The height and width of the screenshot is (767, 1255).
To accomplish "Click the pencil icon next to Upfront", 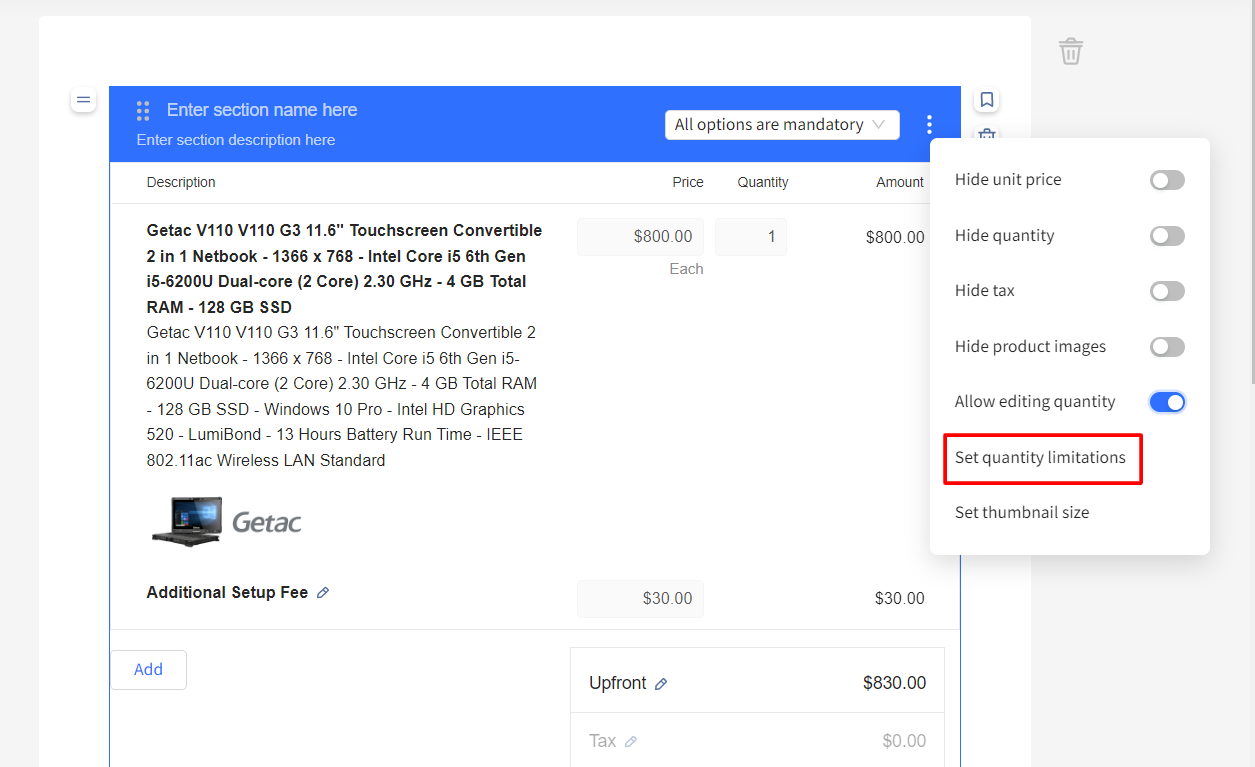I will (x=661, y=684).
